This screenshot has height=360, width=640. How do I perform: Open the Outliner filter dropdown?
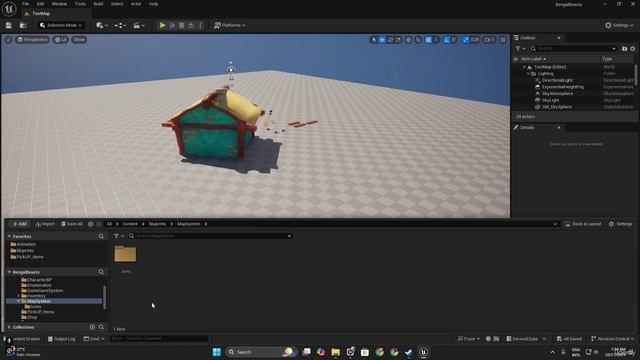(521, 49)
